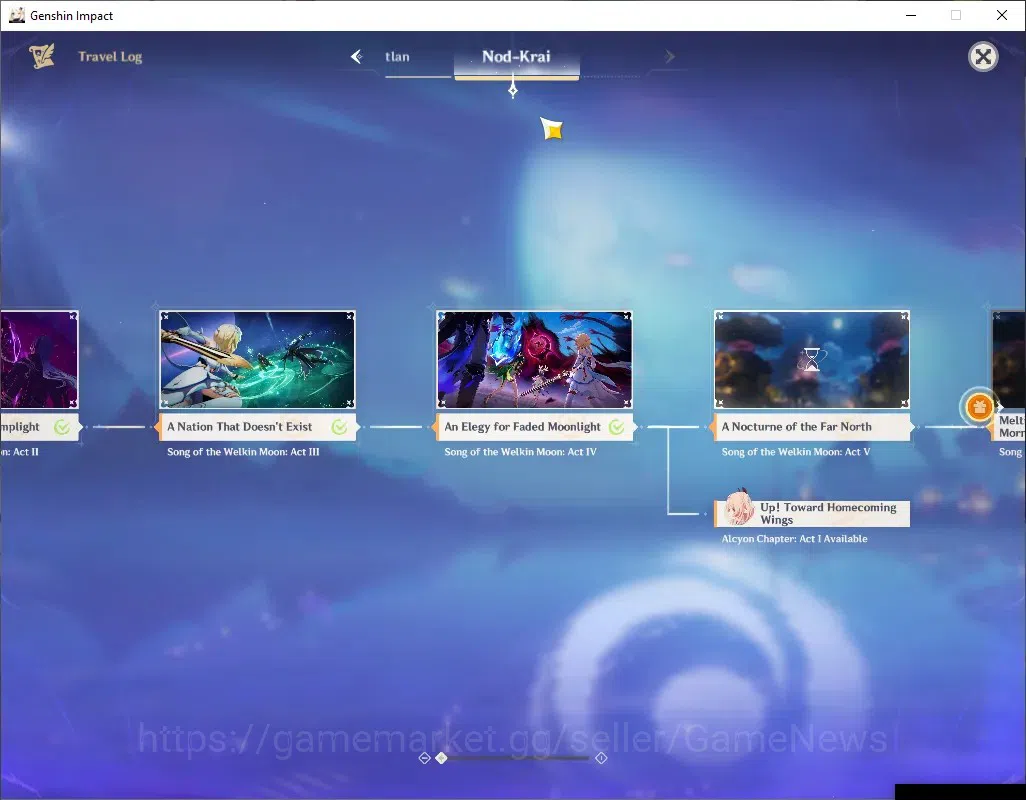Viewport: 1026px width, 800px height.
Task: Click 'Song of the Welkin Moon: Act III' subtitle
Action: coord(243,452)
